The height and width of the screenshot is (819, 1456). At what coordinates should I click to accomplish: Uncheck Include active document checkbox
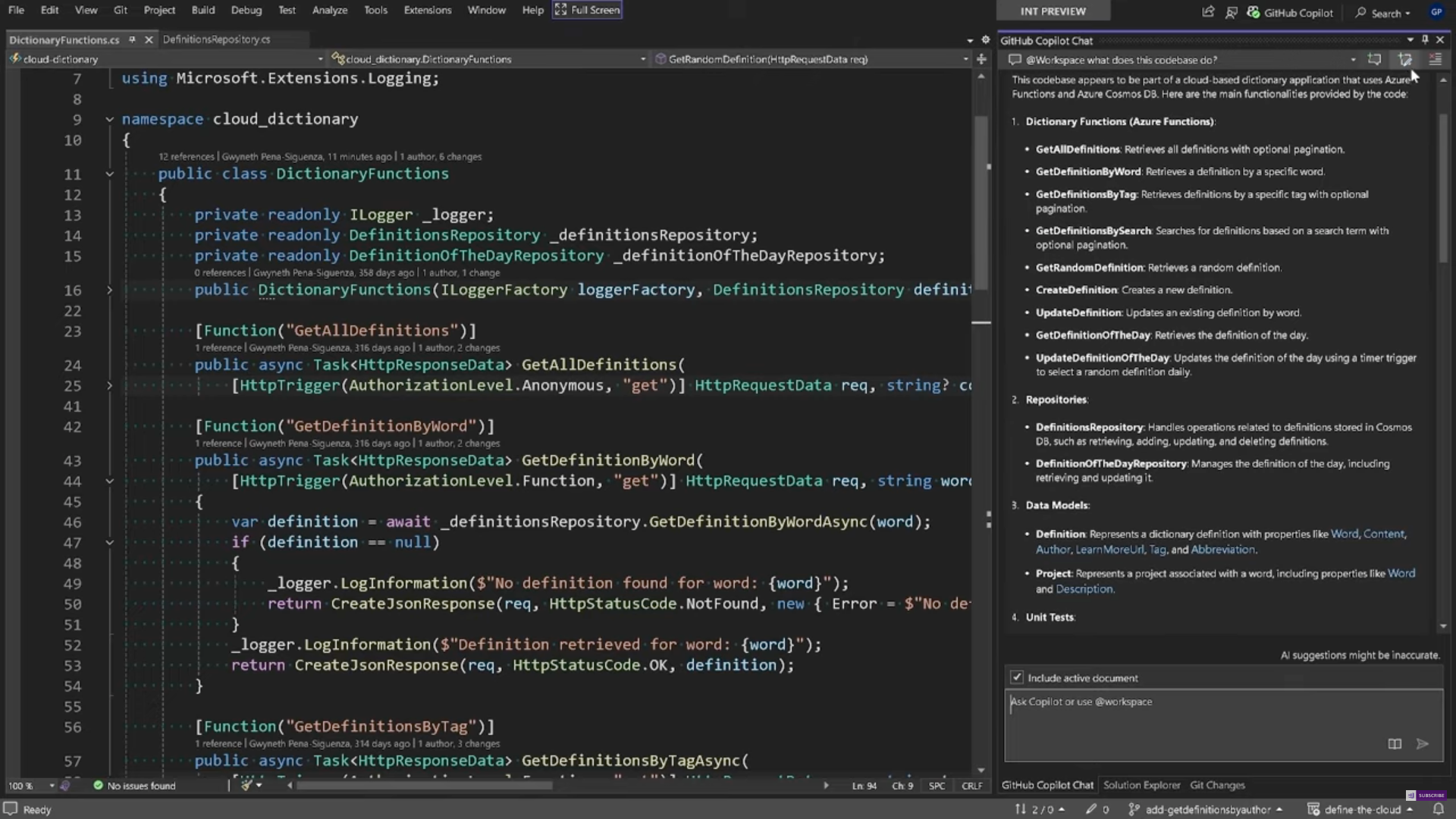click(x=1017, y=677)
